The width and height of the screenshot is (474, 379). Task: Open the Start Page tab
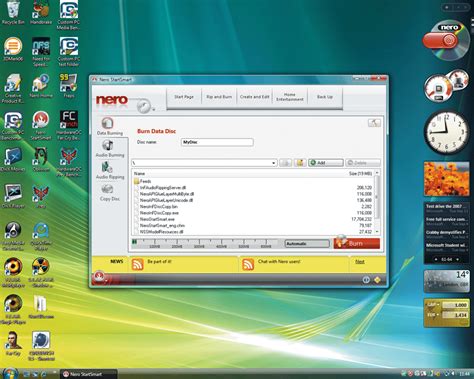coord(184,97)
